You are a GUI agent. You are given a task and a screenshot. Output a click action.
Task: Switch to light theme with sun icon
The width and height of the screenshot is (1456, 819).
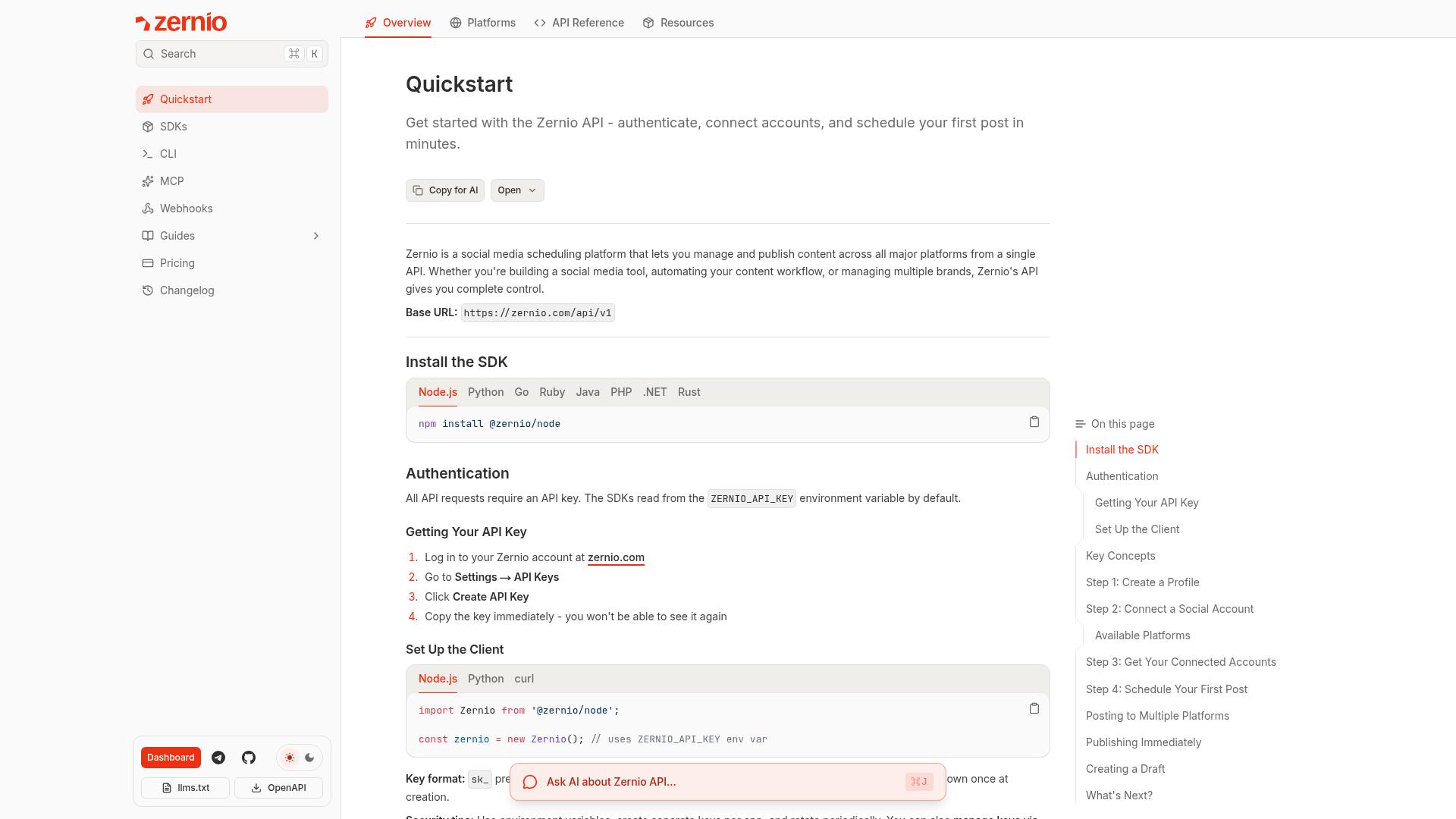click(x=290, y=758)
